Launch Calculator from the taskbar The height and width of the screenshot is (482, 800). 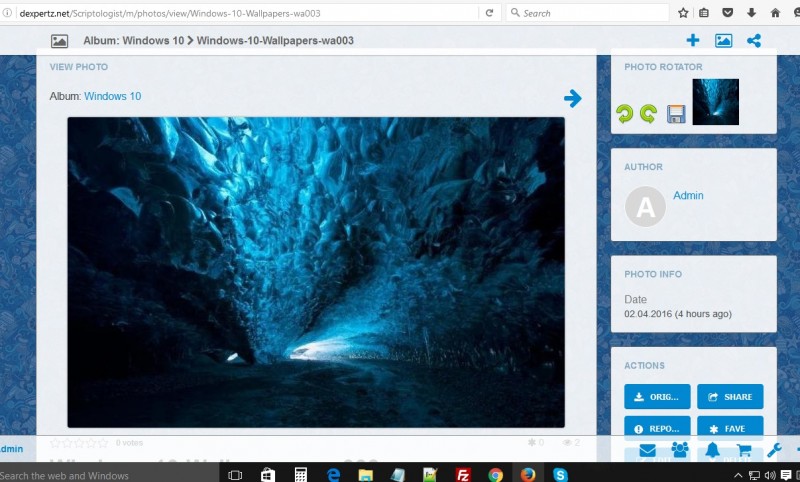(x=301, y=475)
